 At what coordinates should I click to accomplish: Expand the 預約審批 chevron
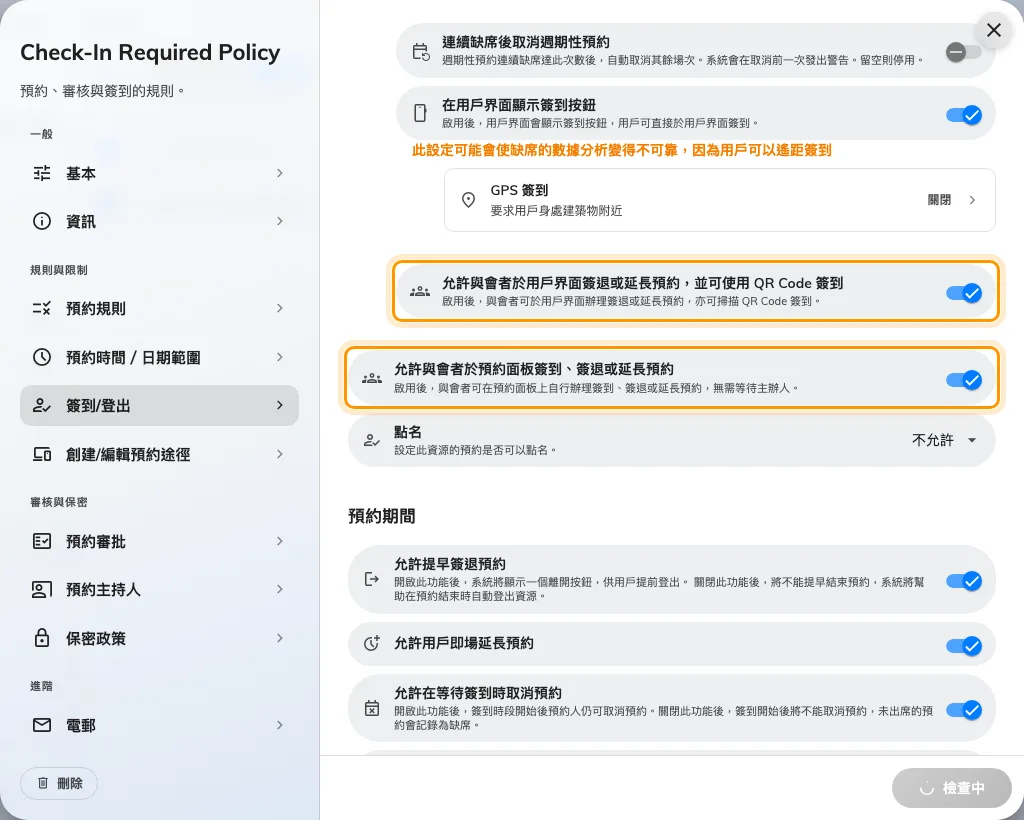[280, 541]
